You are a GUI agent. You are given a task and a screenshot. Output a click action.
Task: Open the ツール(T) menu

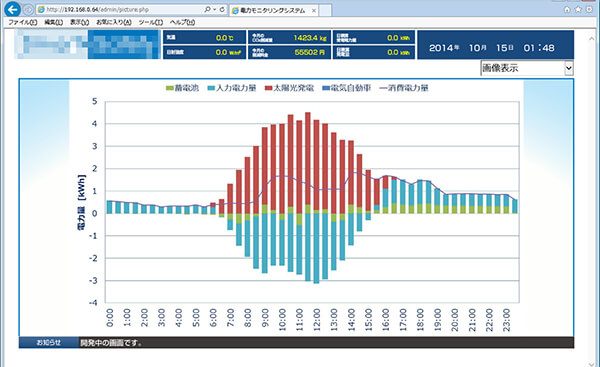point(150,22)
